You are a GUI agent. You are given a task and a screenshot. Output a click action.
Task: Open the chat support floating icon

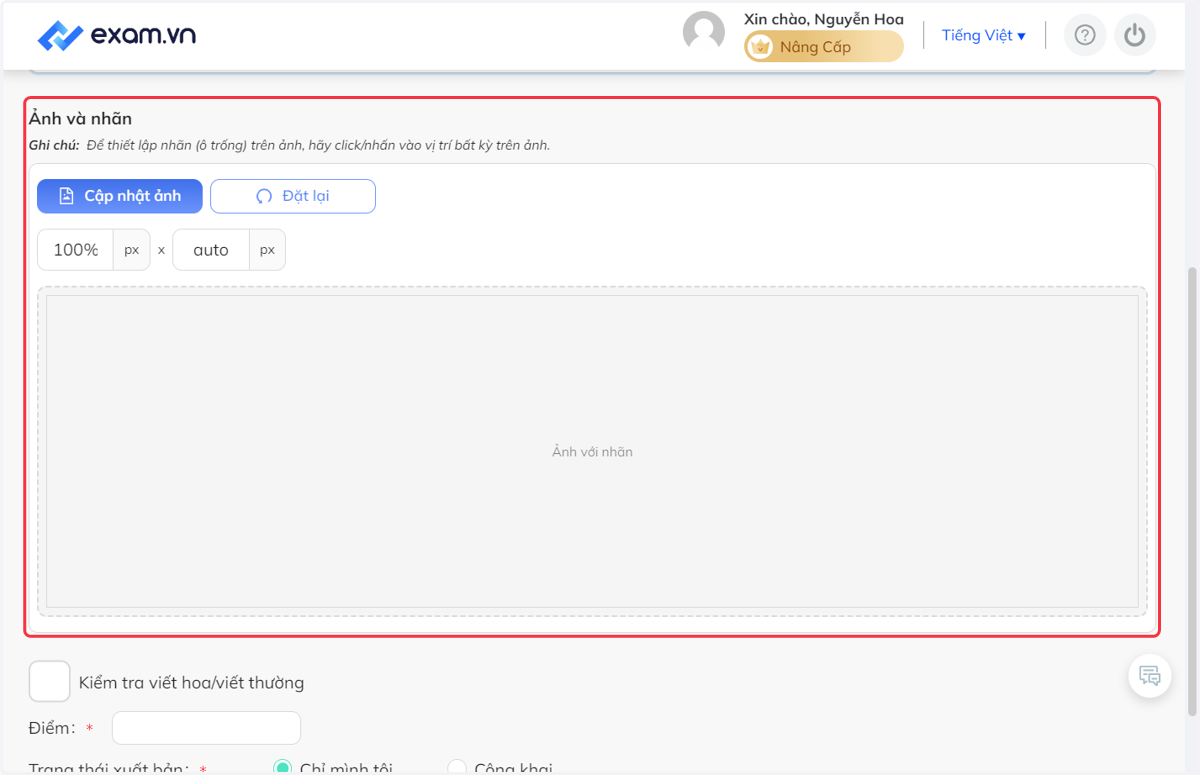click(1150, 675)
